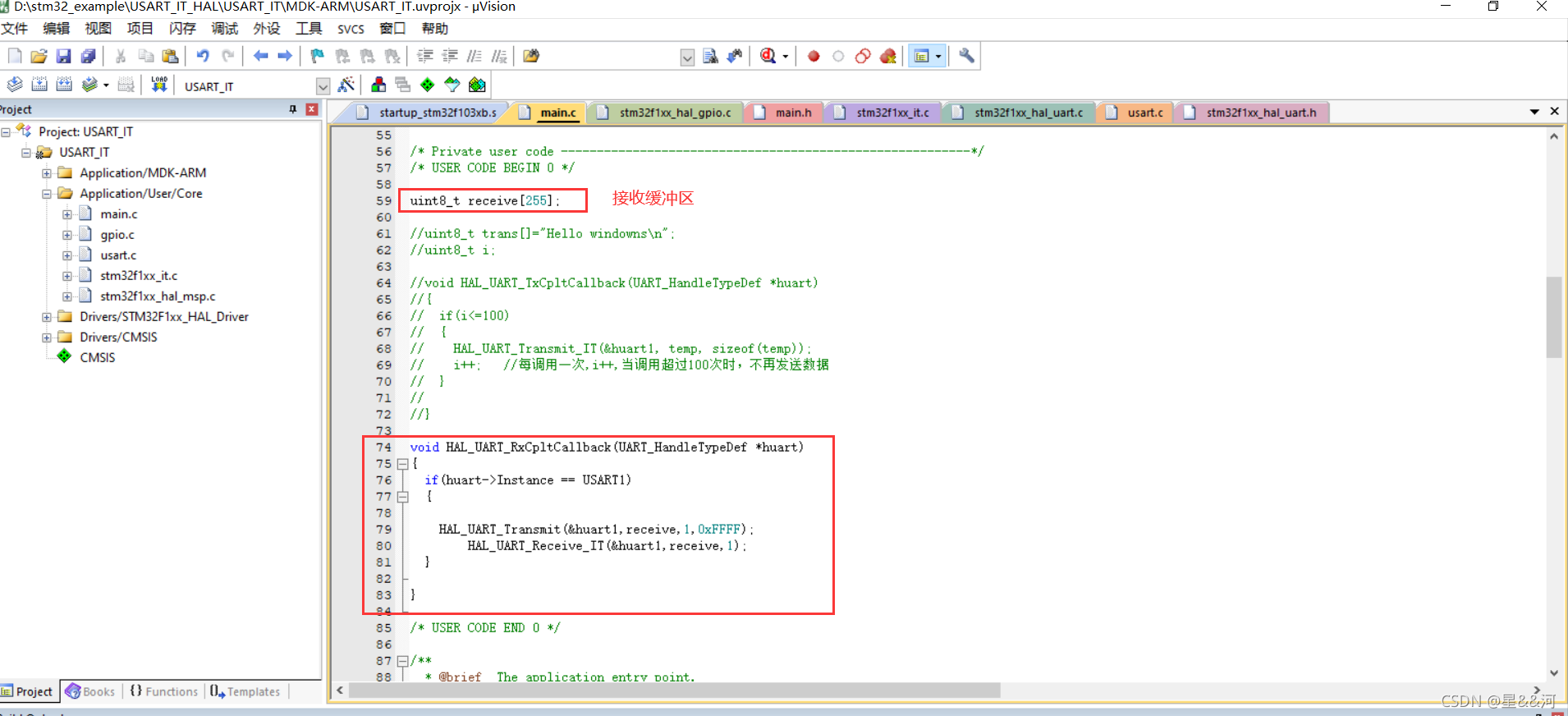Click the vertical scrollbar thumb of the editor

[1553, 317]
